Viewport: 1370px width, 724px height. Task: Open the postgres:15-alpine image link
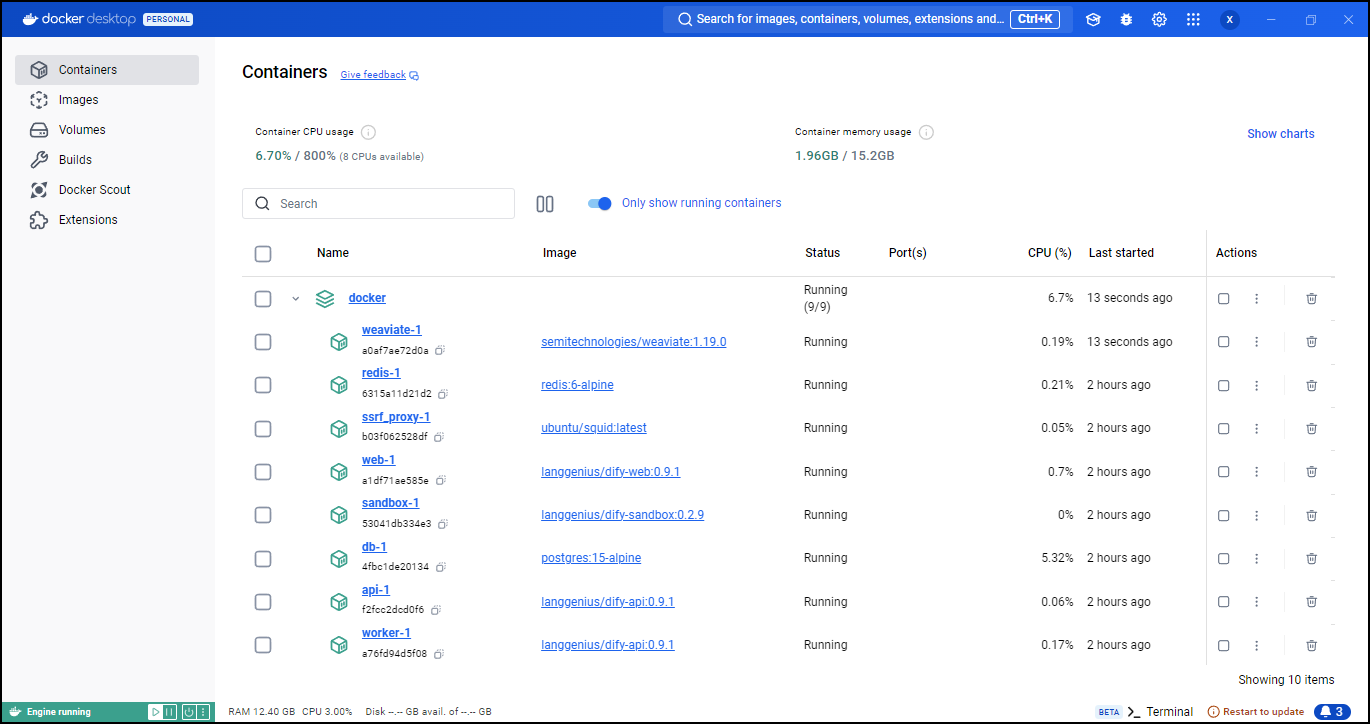[591, 558]
